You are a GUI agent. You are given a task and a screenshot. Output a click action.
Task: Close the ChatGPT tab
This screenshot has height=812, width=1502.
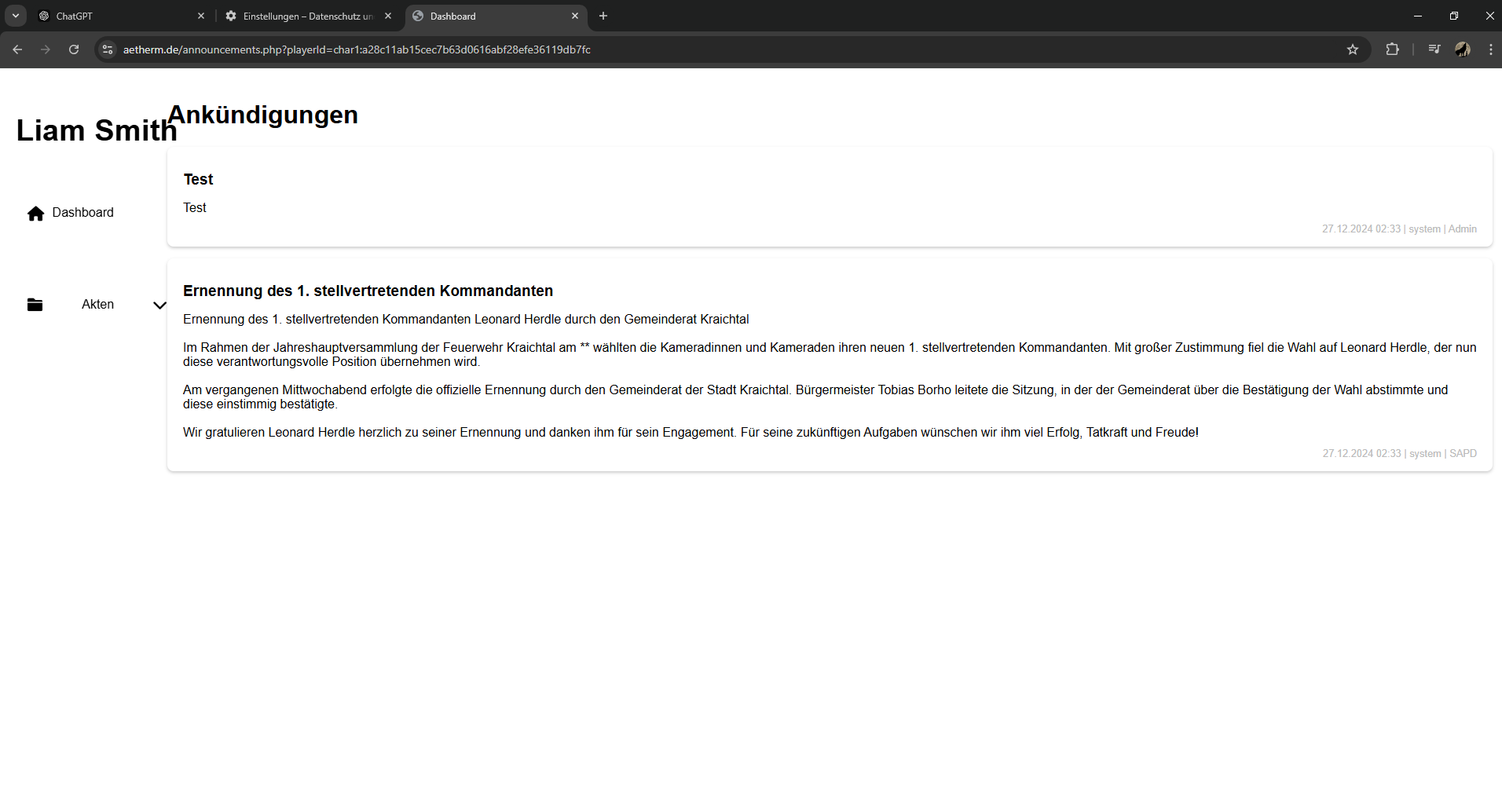point(201,16)
